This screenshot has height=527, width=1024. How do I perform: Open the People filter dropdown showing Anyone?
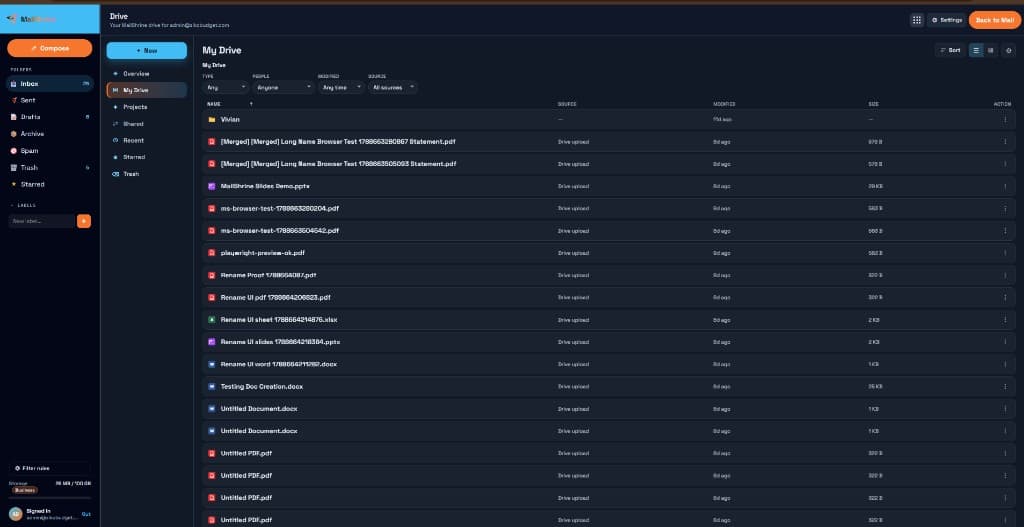click(284, 87)
